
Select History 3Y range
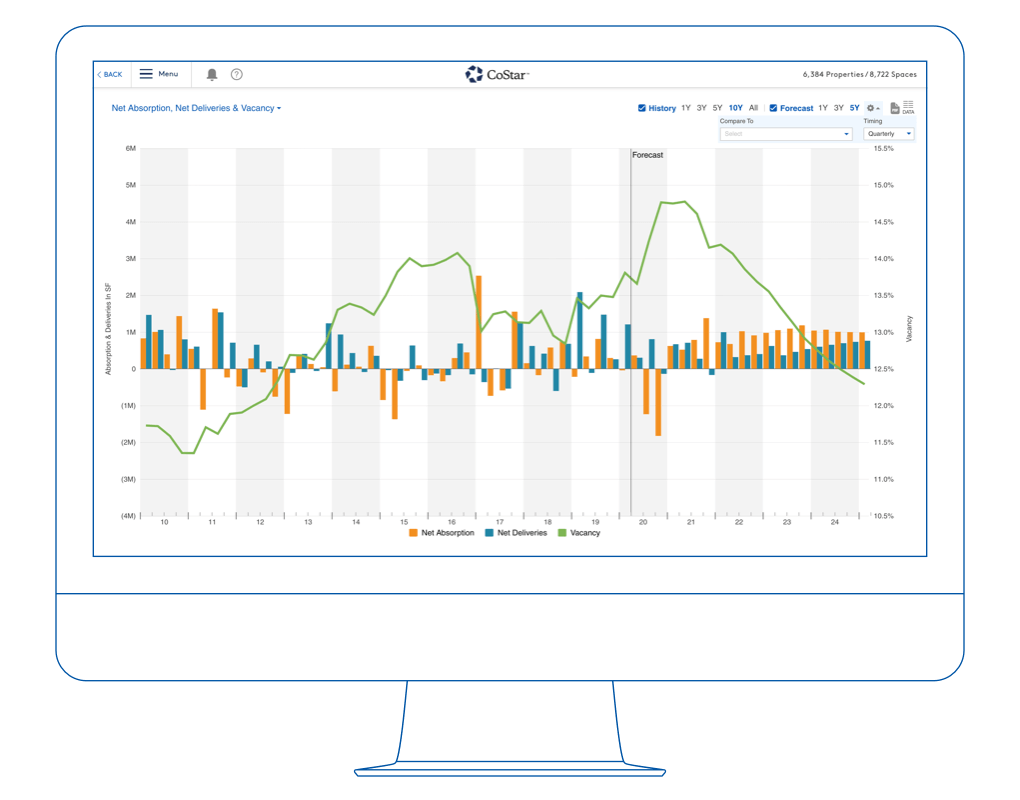pyautogui.click(x=701, y=108)
